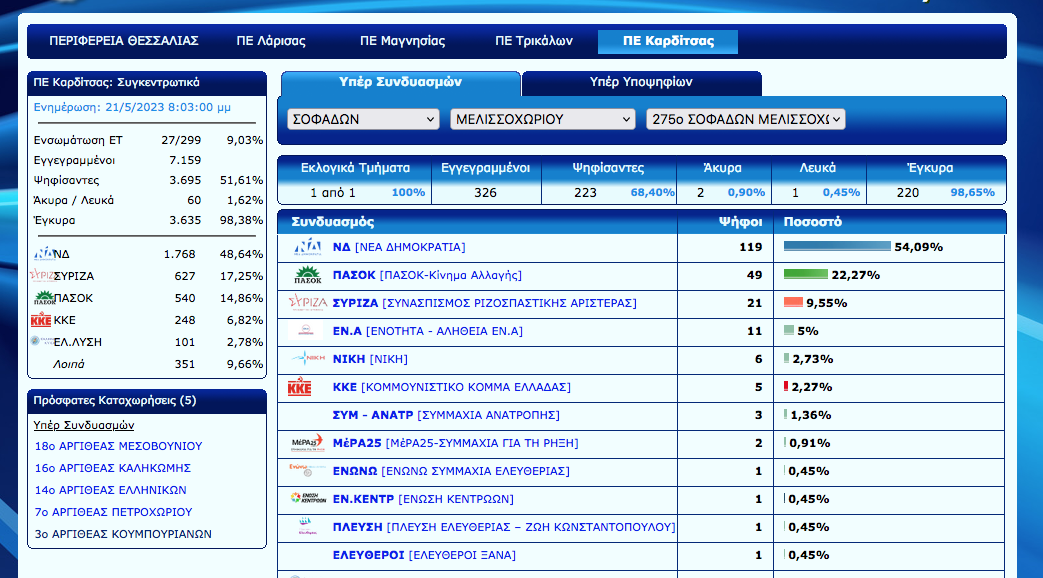The width and height of the screenshot is (1043, 578).
Task: Click the ΜέΡΑ25 party logo
Action: point(307,443)
